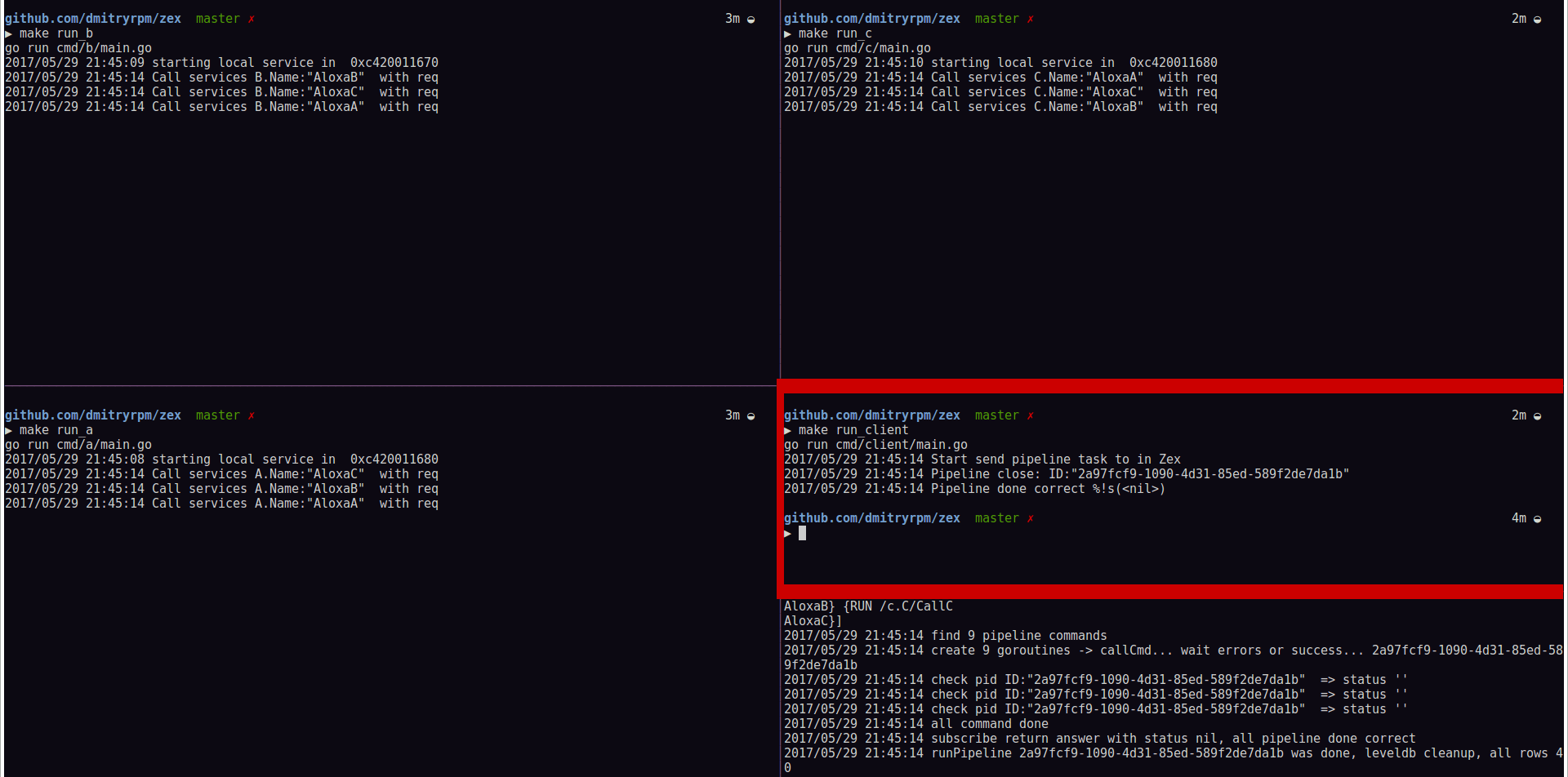1568x777 pixels.
Task: Select 'go run cmd/c/main.go' line
Action: (857, 48)
